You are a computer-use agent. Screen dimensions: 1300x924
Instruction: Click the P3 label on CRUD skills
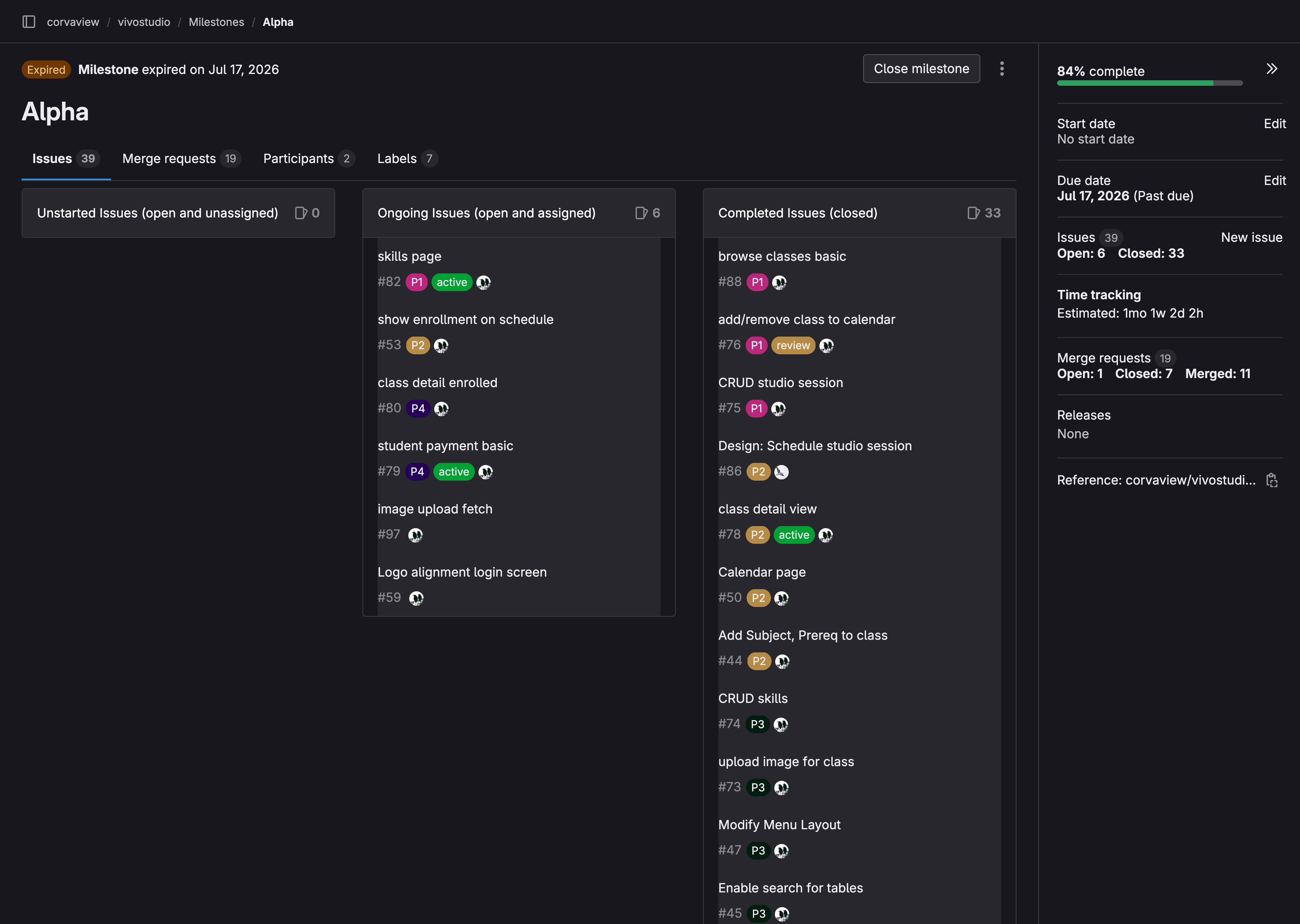click(757, 724)
